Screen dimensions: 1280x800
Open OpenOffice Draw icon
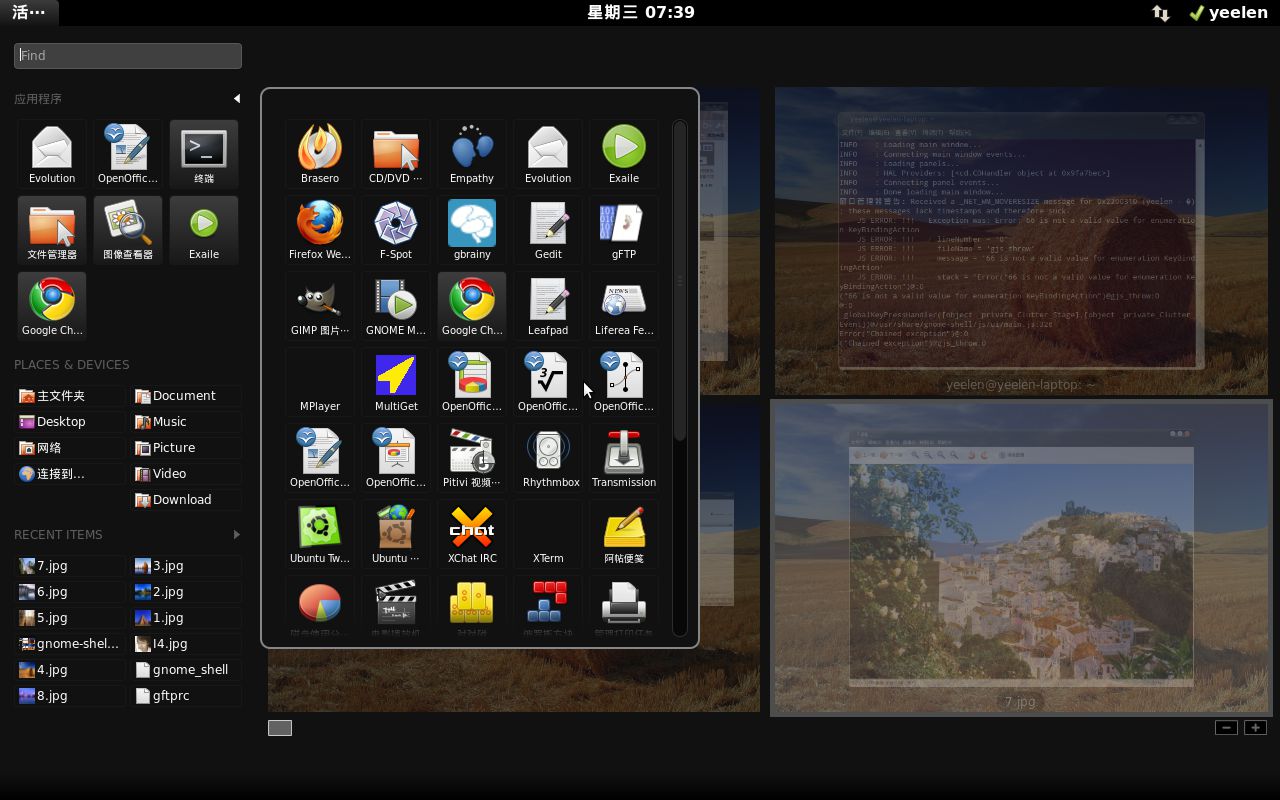coord(624,382)
